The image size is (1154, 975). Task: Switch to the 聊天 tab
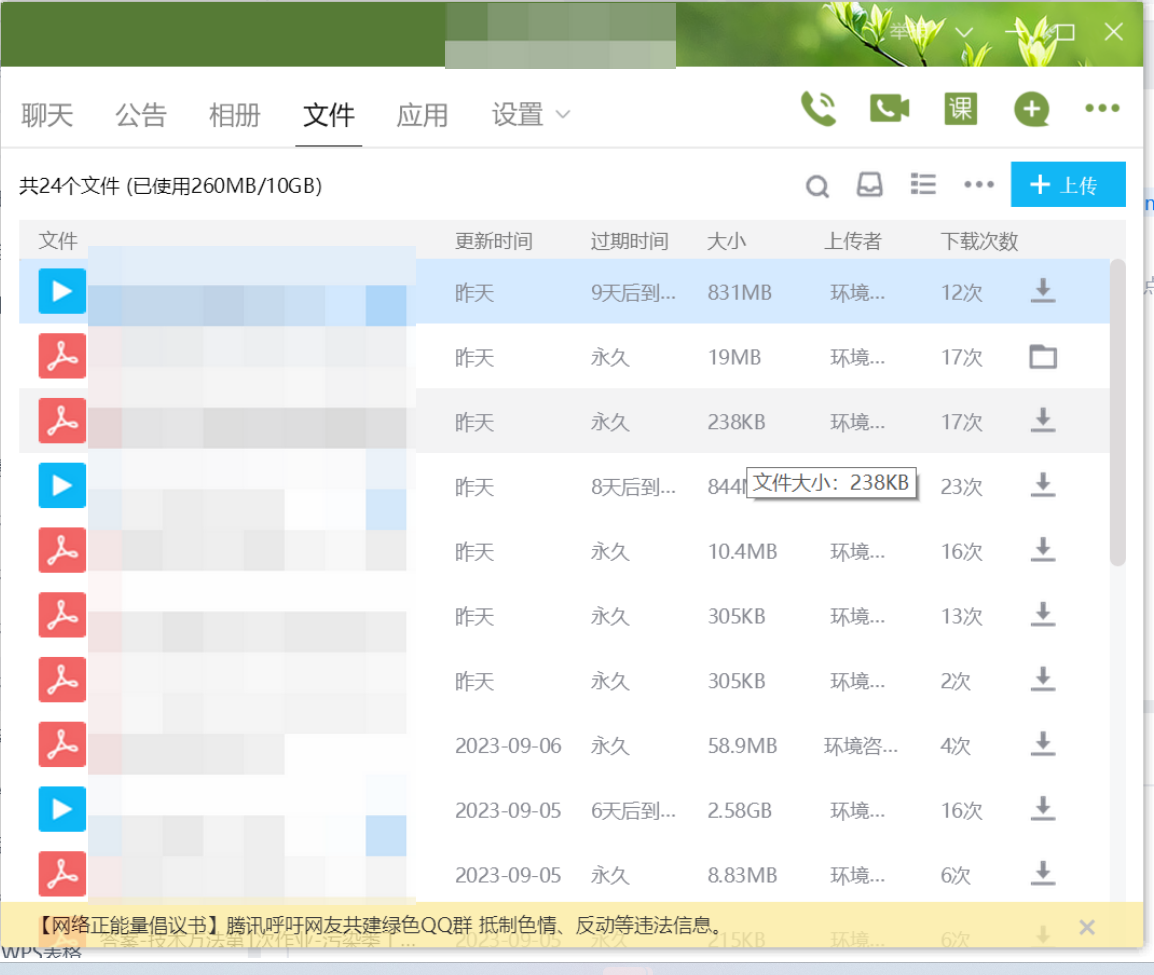[48, 115]
